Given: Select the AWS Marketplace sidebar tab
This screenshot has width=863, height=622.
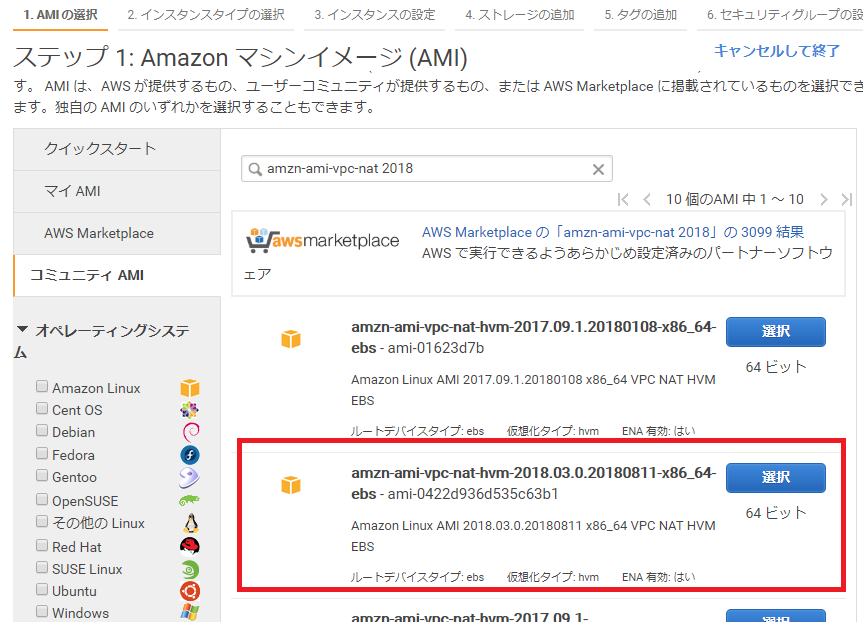Looking at the screenshot, I should (117, 233).
